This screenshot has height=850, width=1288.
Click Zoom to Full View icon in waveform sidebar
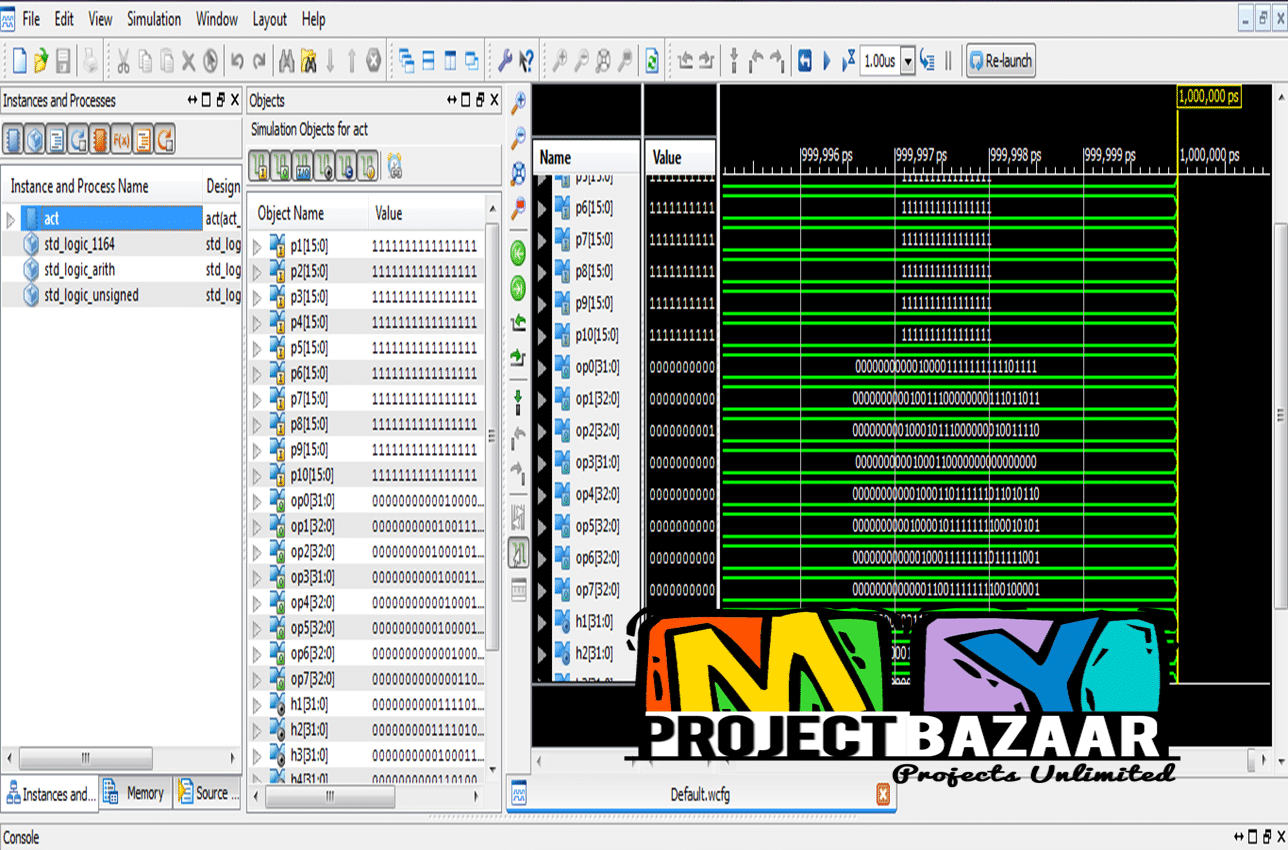(518, 173)
